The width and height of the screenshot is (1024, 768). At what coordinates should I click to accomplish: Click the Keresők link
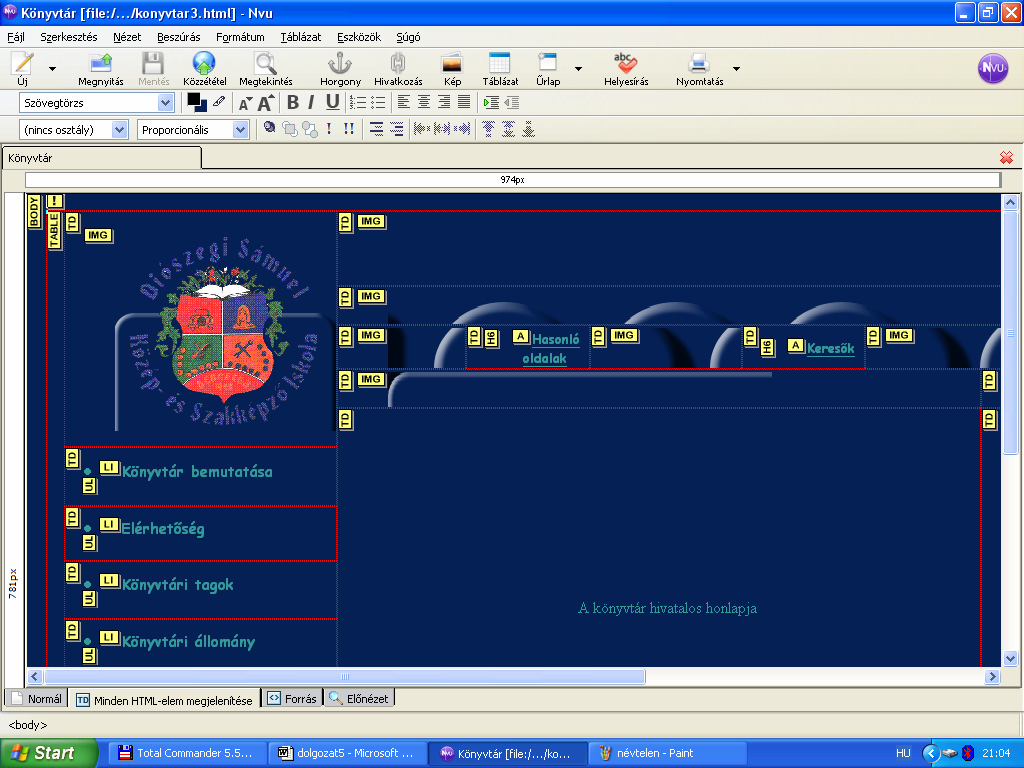pyautogui.click(x=830, y=348)
